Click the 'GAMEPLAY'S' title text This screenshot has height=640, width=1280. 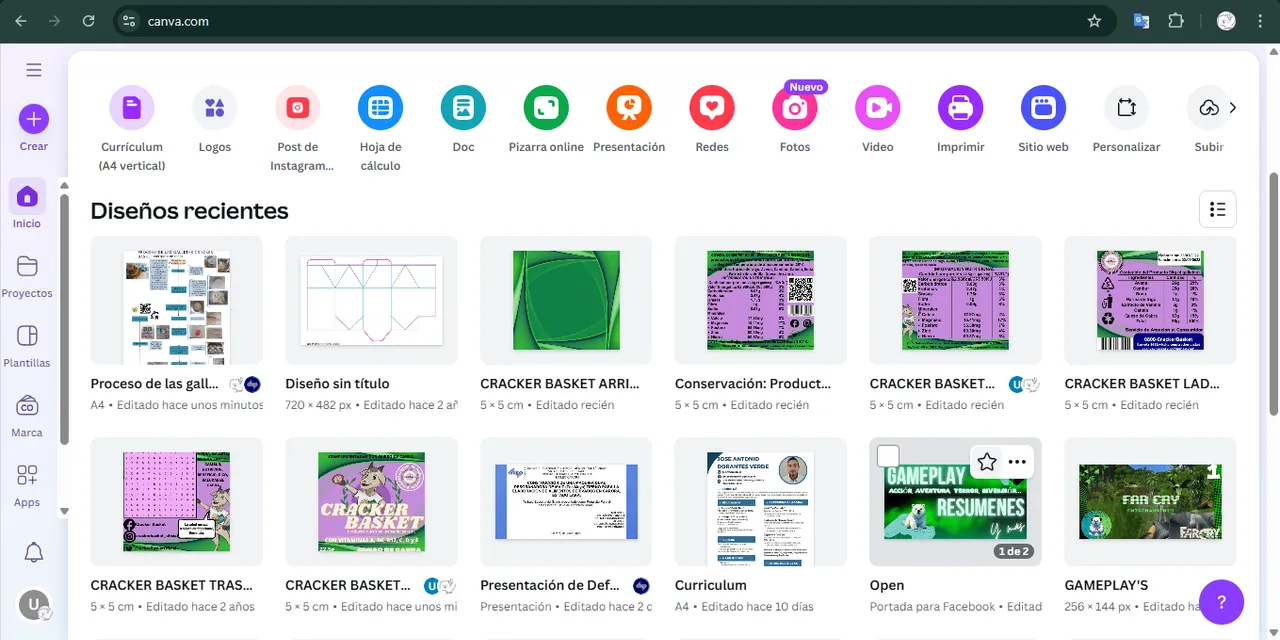tap(1106, 585)
